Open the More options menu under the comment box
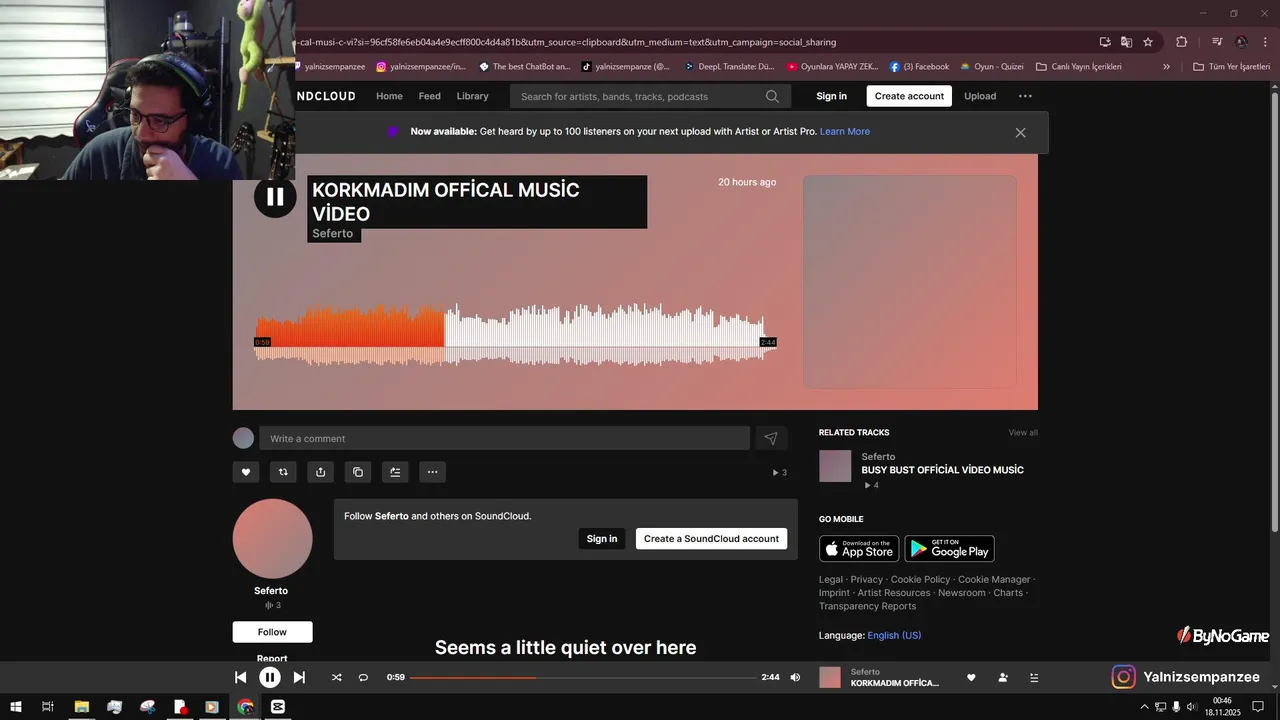The height and width of the screenshot is (720, 1280). (x=433, y=472)
